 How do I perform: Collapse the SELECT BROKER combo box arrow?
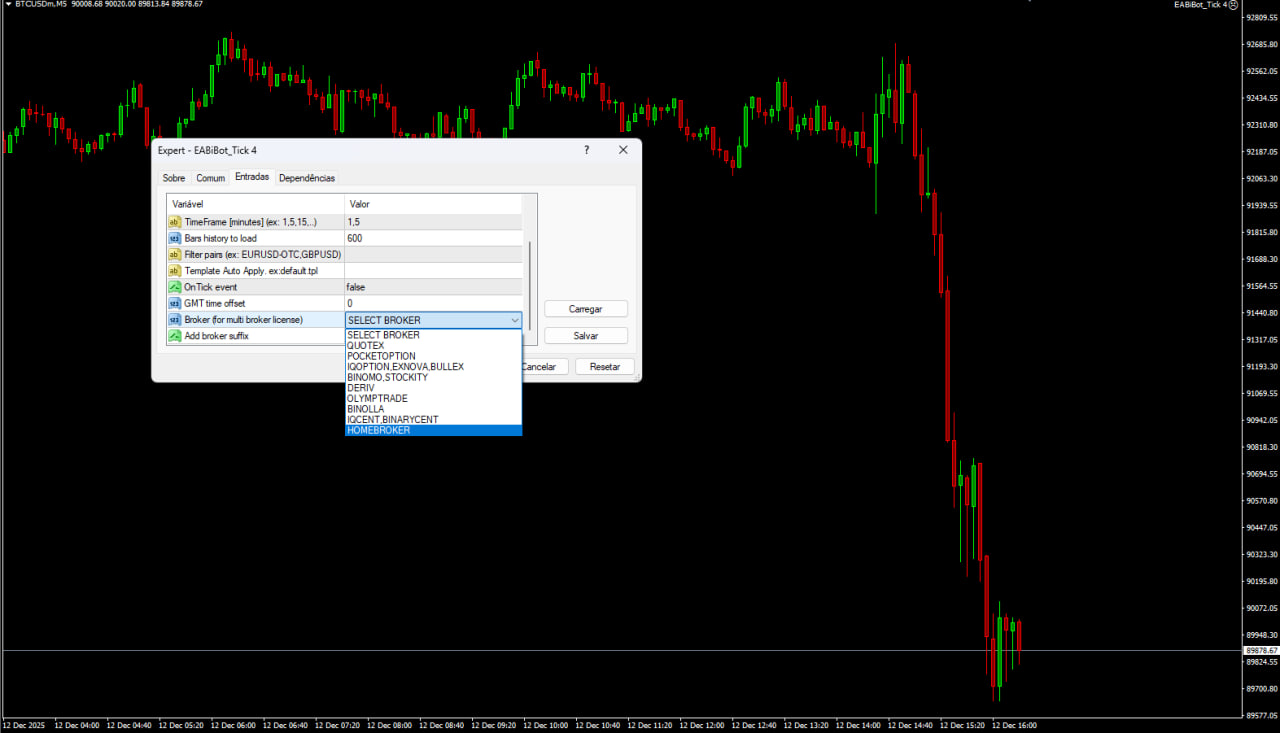coord(515,320)
